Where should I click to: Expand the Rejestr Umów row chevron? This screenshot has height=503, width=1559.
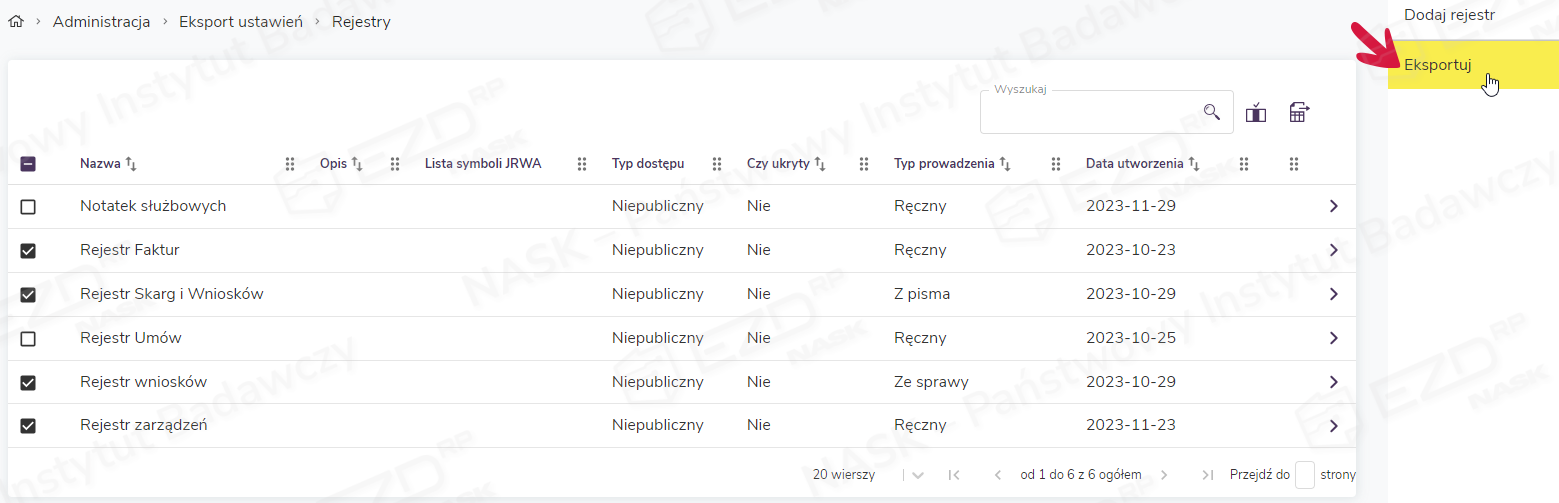[1333, 338]
